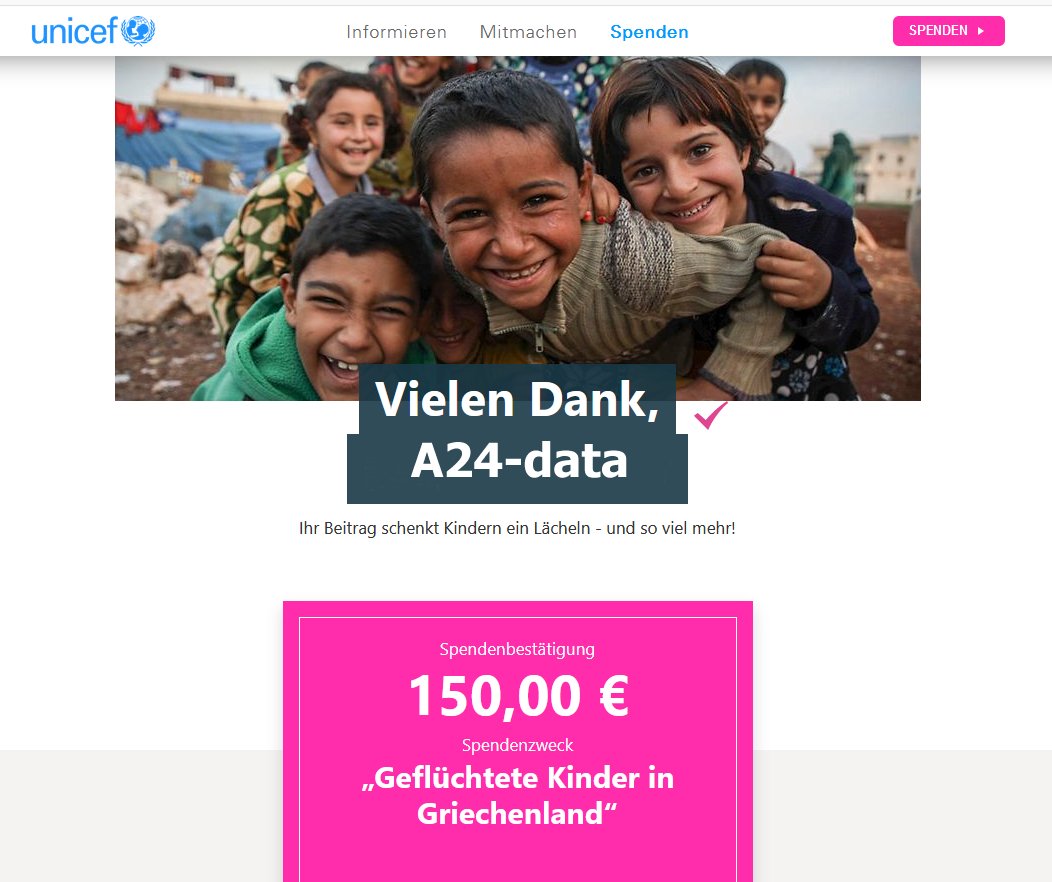Click the arrow icon inside SPENDEN button

coord(981,31)
